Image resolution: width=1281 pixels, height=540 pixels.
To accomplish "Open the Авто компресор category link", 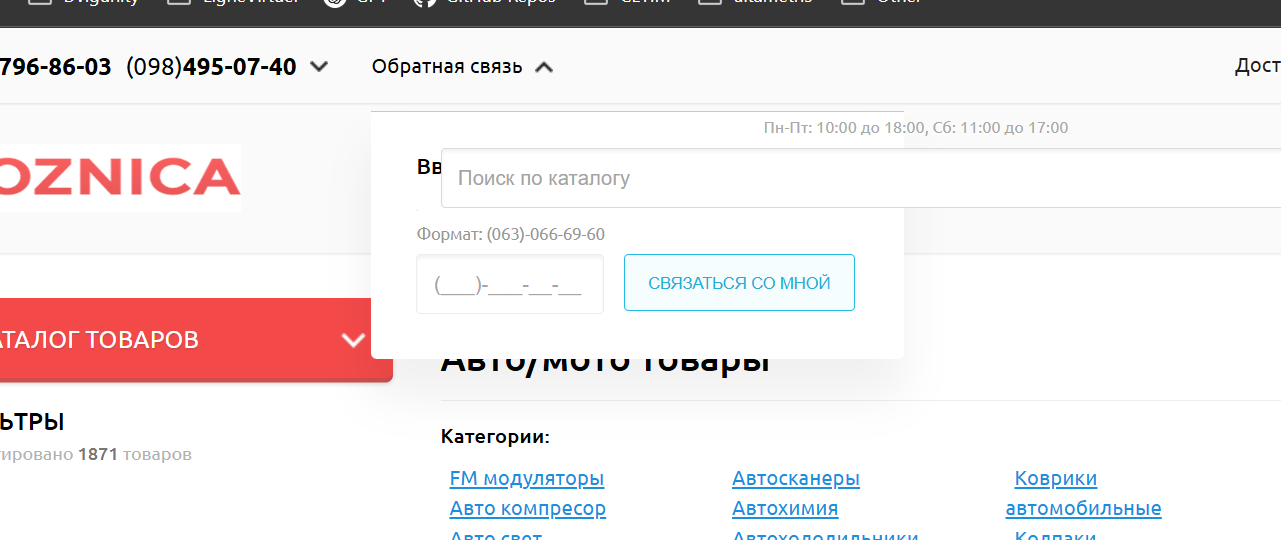I will pos(528,509).
